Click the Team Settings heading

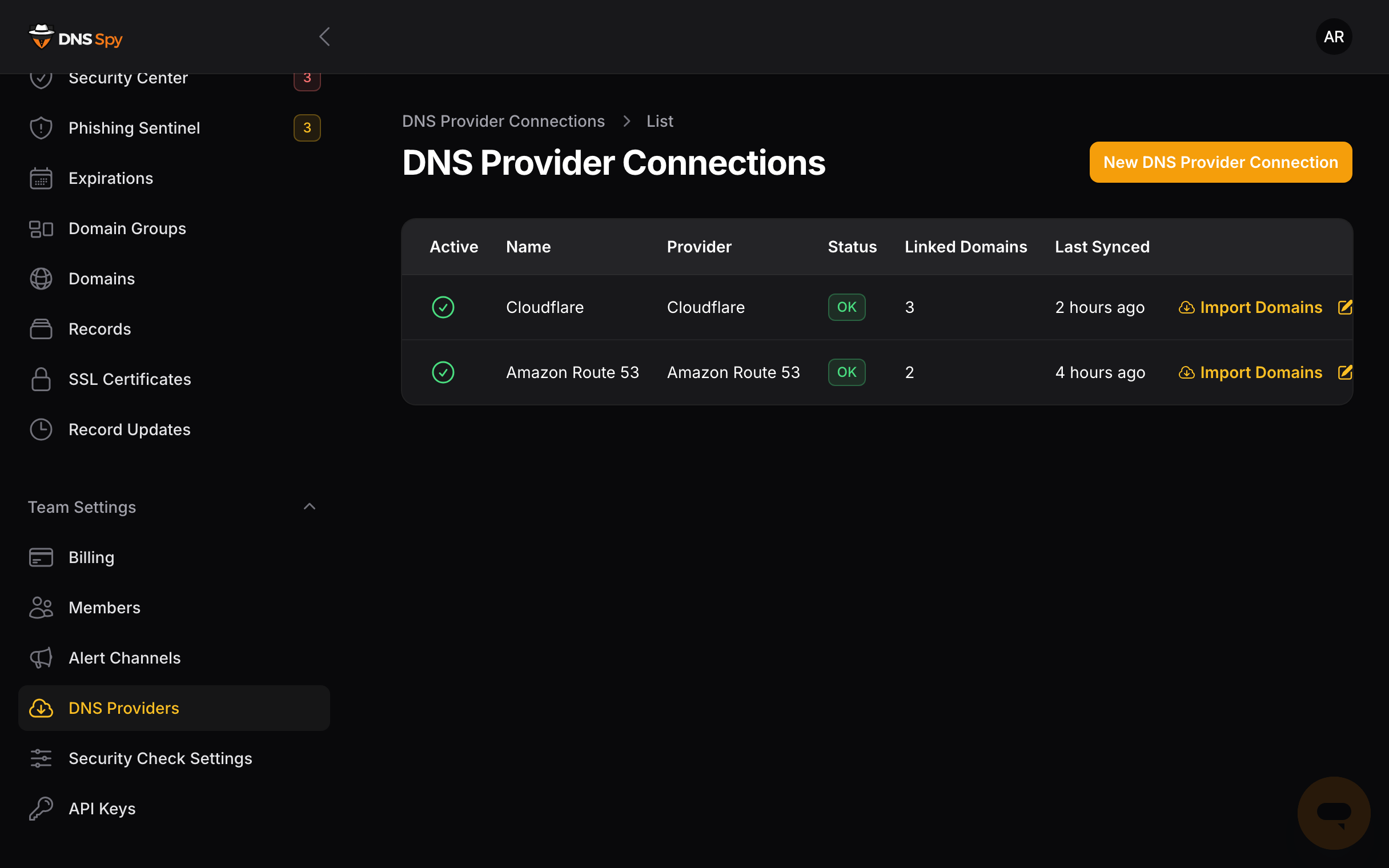coord(82,507)
